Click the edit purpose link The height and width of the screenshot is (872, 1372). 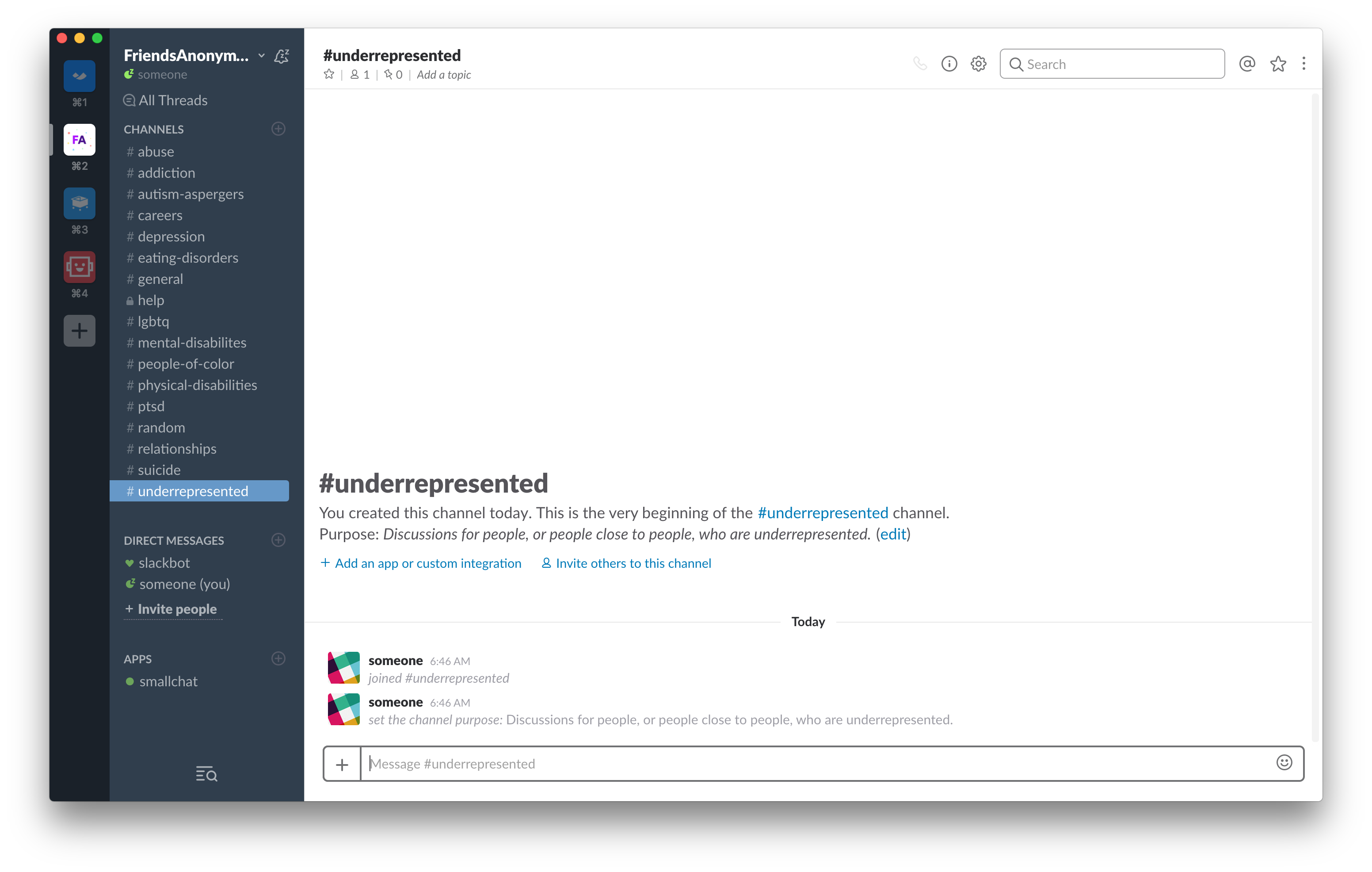pyautogui.click(x=893, y=534)
